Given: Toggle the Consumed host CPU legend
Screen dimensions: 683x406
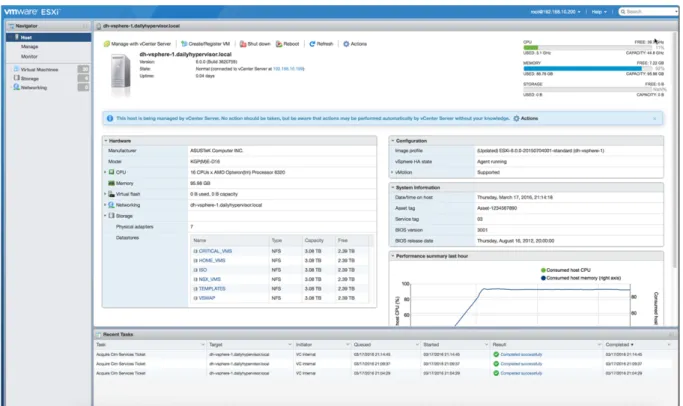Looking at the screenshot, I should (566, 270).
